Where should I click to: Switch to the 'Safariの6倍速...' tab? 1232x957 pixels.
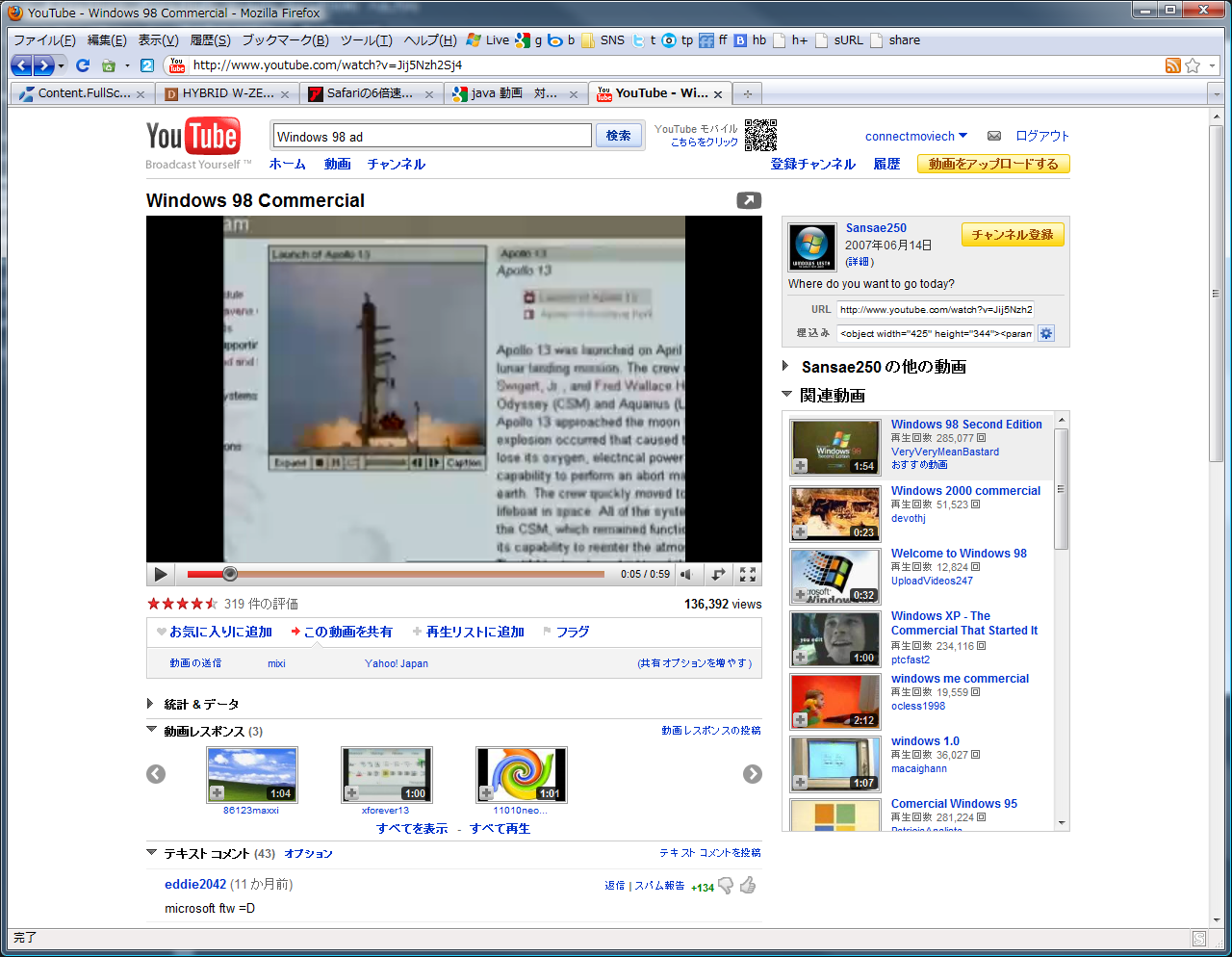[x=370, y=93]
